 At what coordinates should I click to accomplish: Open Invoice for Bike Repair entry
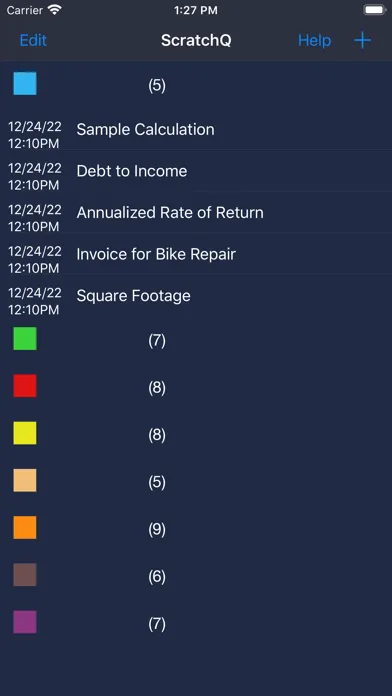pos(196,254)
